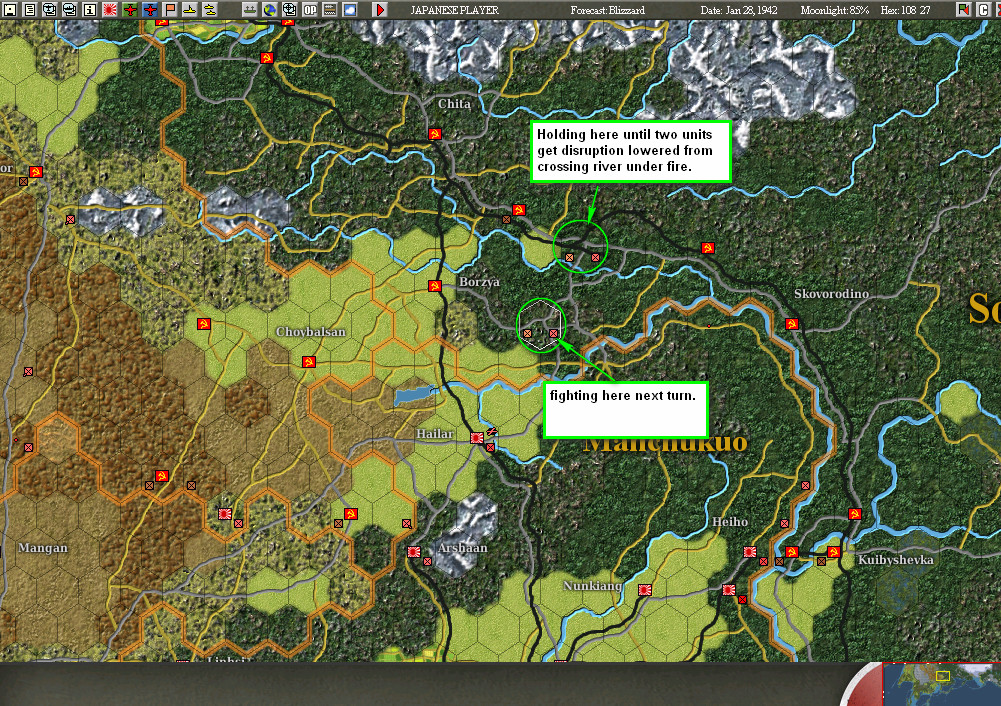The image size is (1001, 706).
Task: Click the Hailar city label
Action: (434, 434)
